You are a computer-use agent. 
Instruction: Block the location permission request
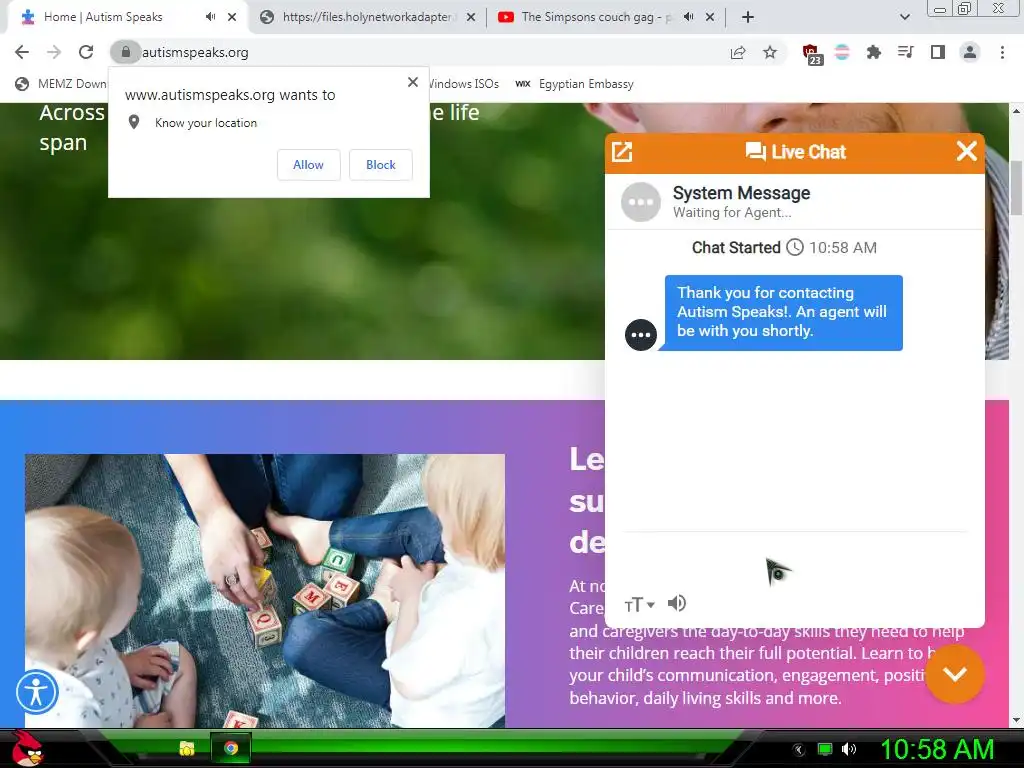(381, 165)
